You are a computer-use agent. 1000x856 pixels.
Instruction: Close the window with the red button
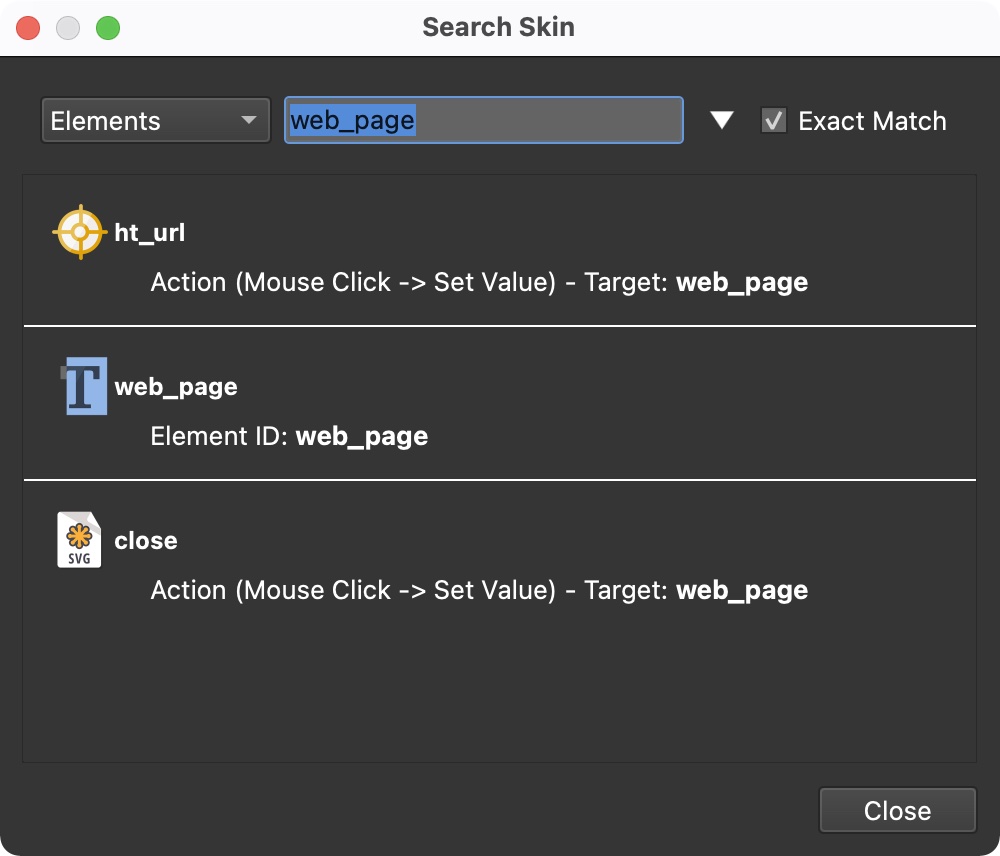28,27
